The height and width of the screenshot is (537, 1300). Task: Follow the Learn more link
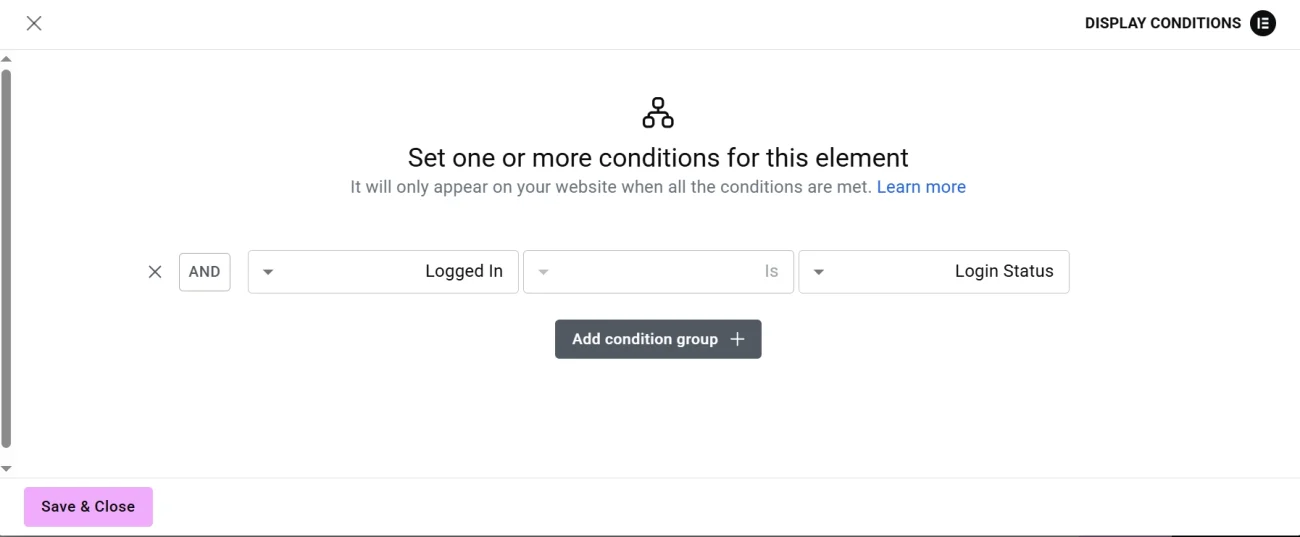click(921, 187)
